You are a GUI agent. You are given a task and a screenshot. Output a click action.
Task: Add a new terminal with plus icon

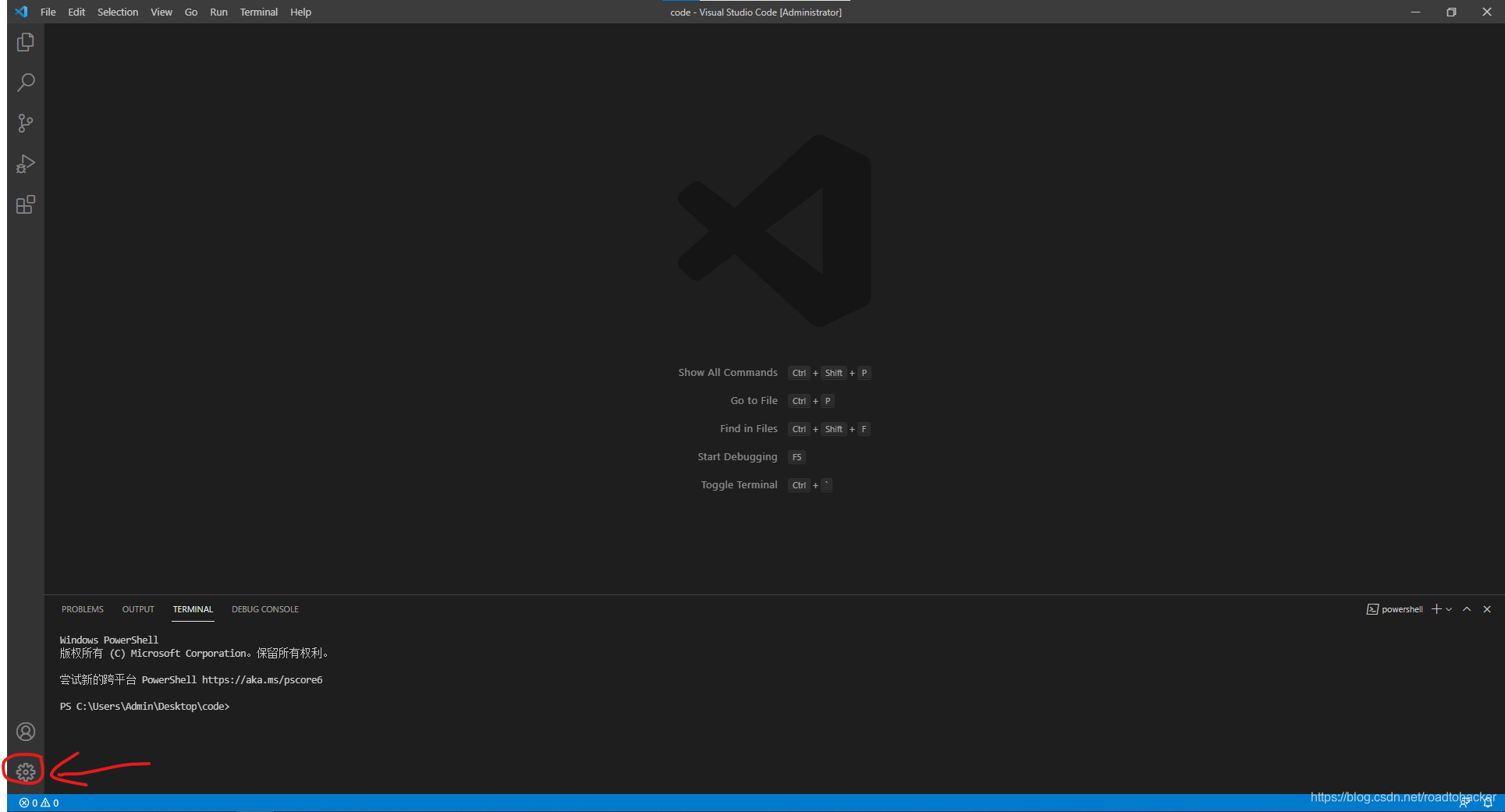[1436, 609]
